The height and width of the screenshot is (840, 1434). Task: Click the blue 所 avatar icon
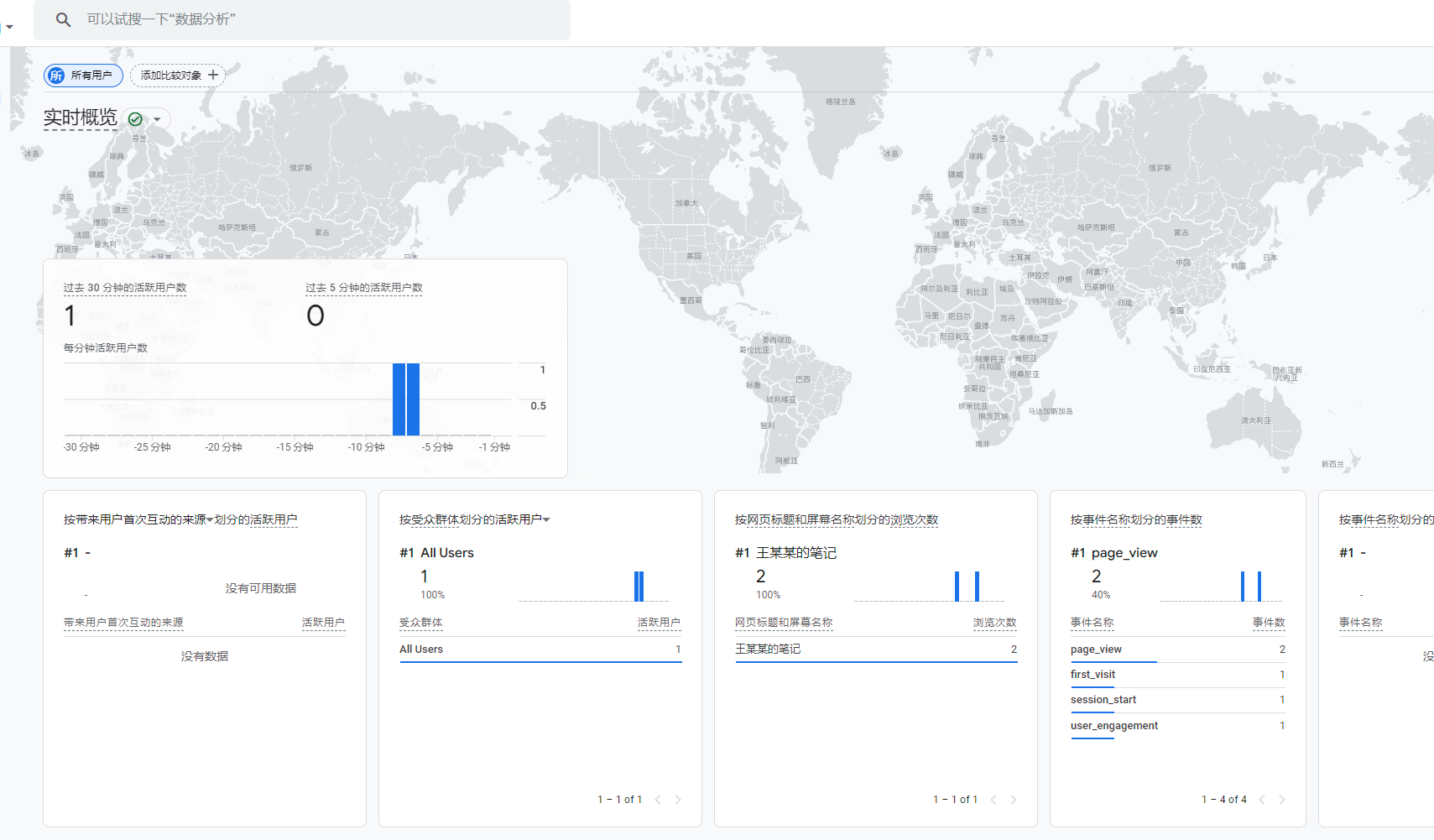tap(56, 76)
